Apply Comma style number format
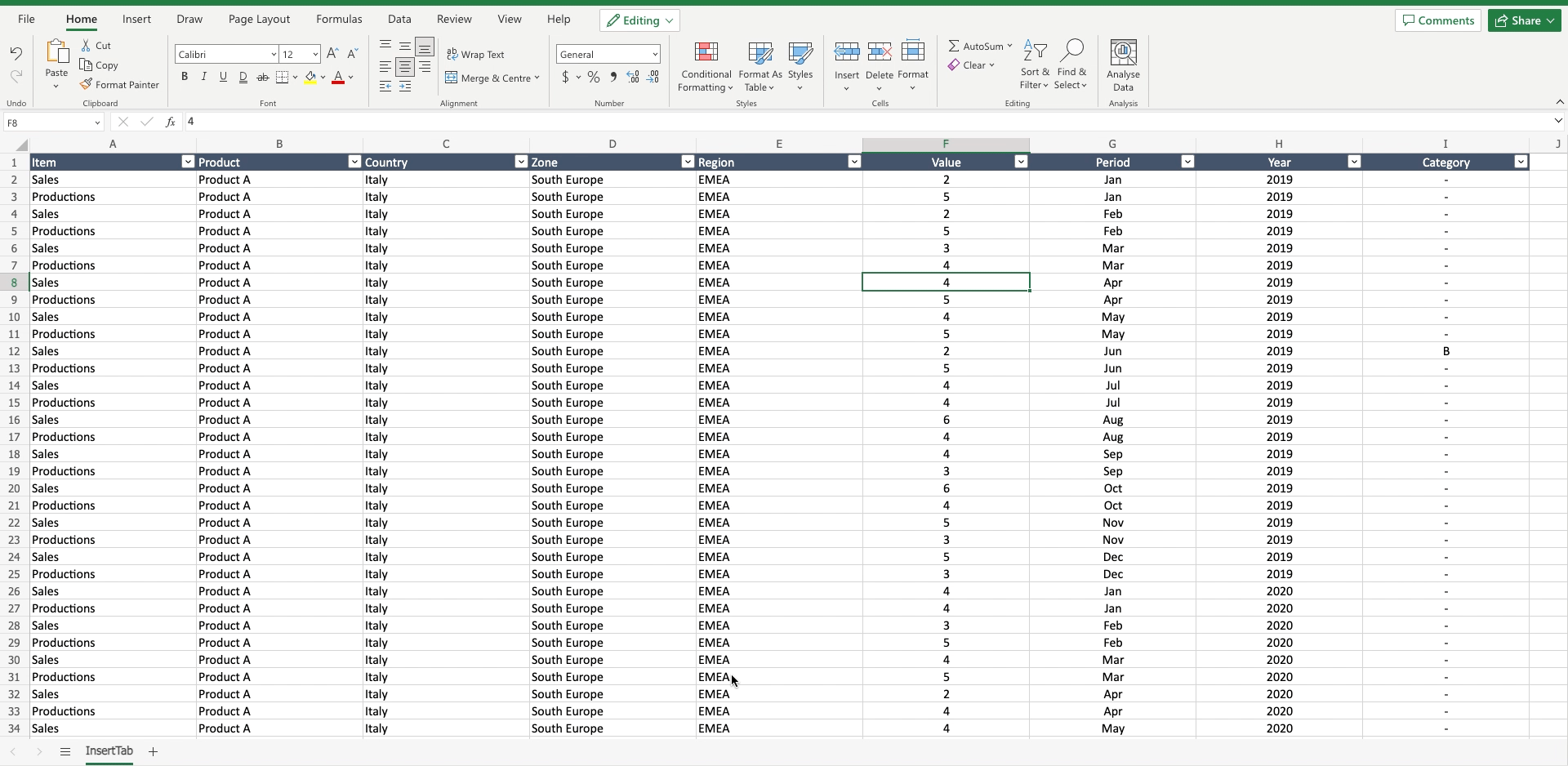Image resolution: width=1568 pixels, height=766 pixels. [613, 78]
